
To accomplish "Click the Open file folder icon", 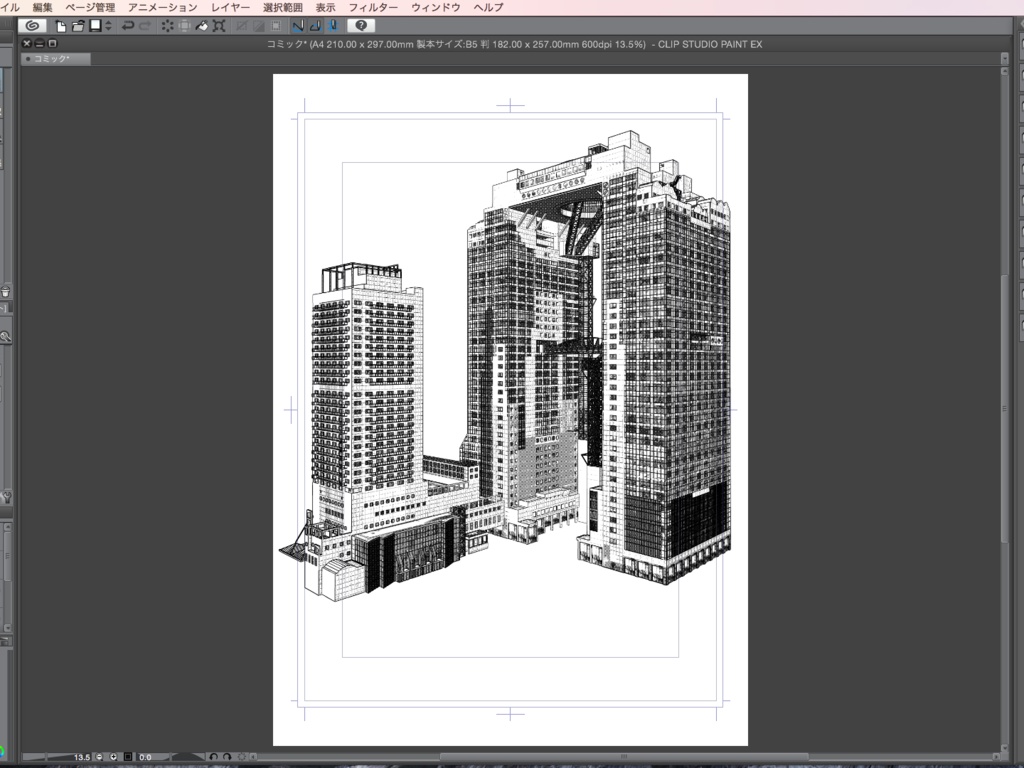I will (78, 25).
